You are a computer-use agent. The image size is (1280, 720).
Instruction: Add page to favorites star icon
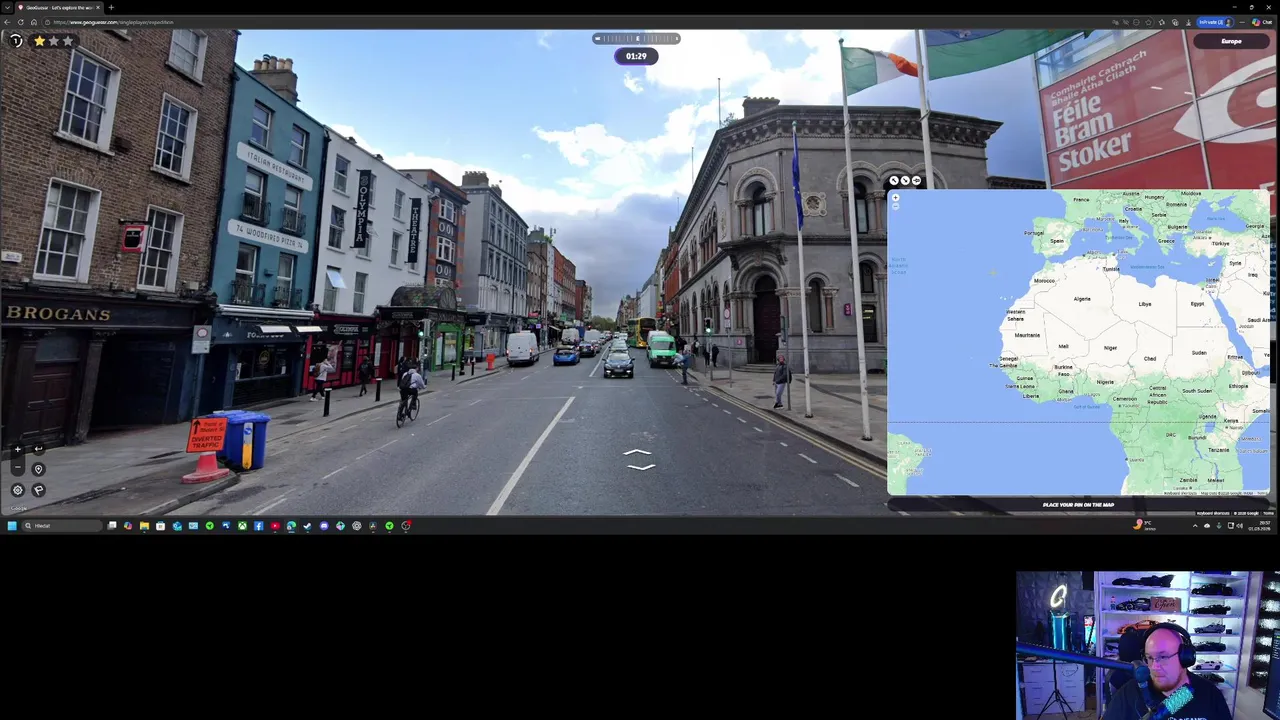point(1149,22)
